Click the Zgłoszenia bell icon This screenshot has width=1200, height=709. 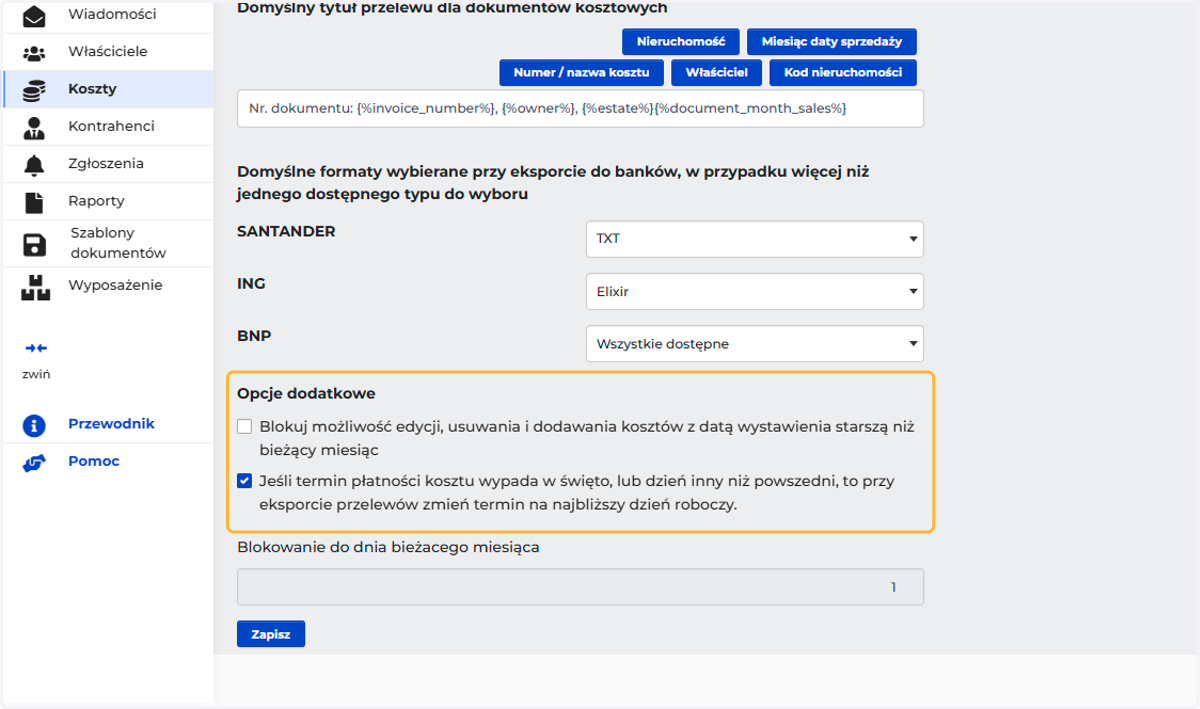pyautogui.click(x=34, y=165)
